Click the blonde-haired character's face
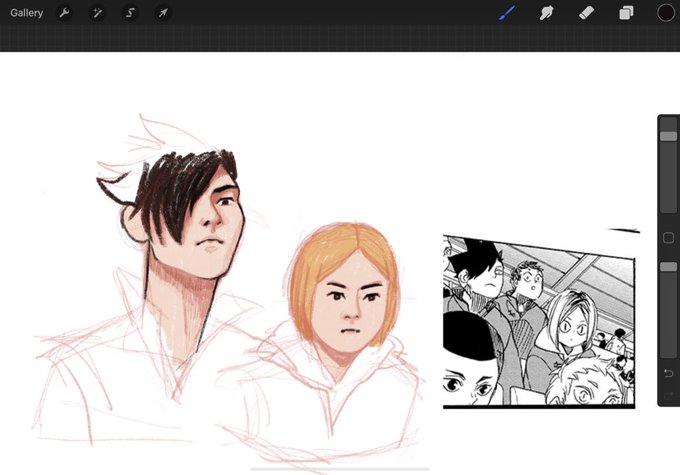The height and width of the screenshot is (475, 680). tap(350, 306)
